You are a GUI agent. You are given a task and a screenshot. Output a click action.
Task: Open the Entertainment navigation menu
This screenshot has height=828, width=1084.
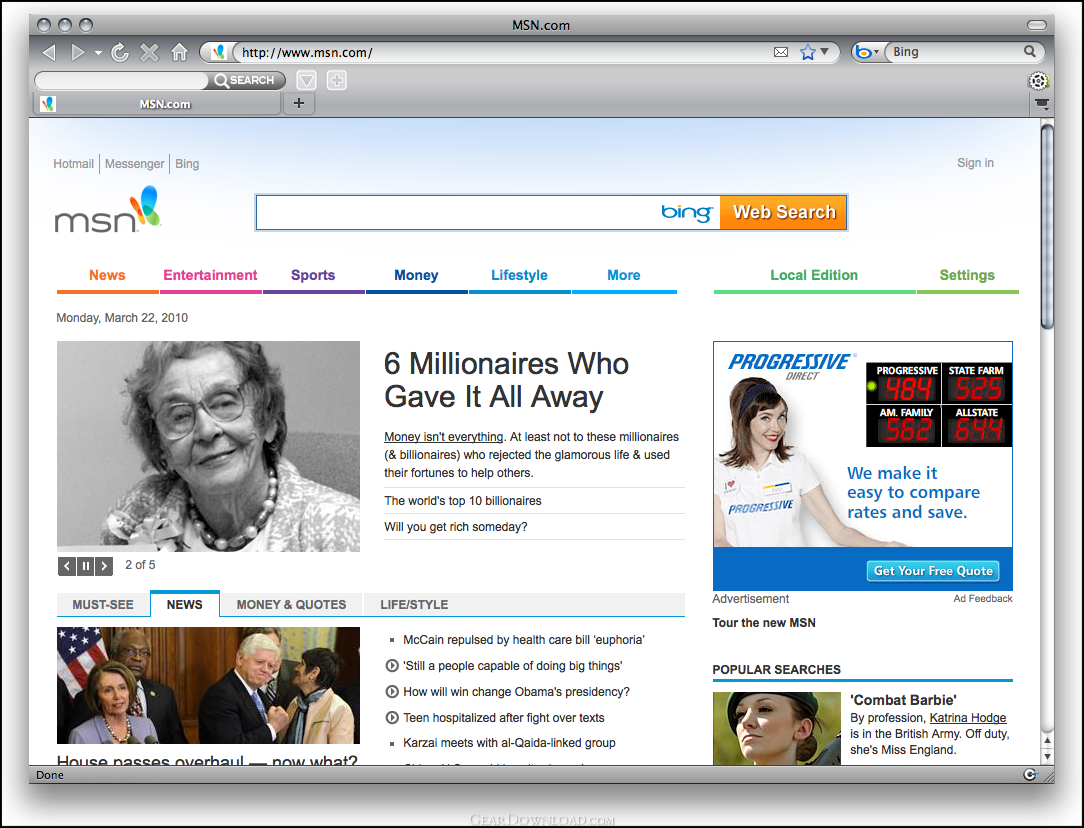coord(210,275)
